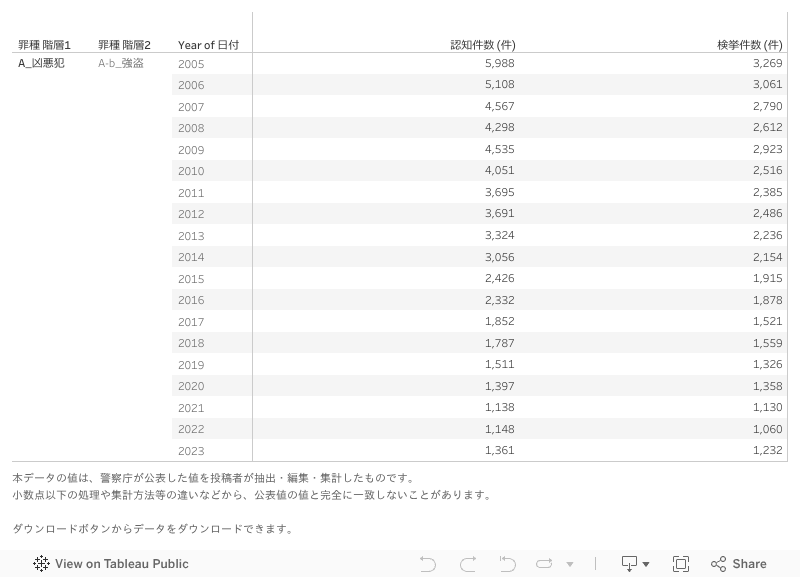
Task: Select year 2015 row label
Action: coord(191,279)
